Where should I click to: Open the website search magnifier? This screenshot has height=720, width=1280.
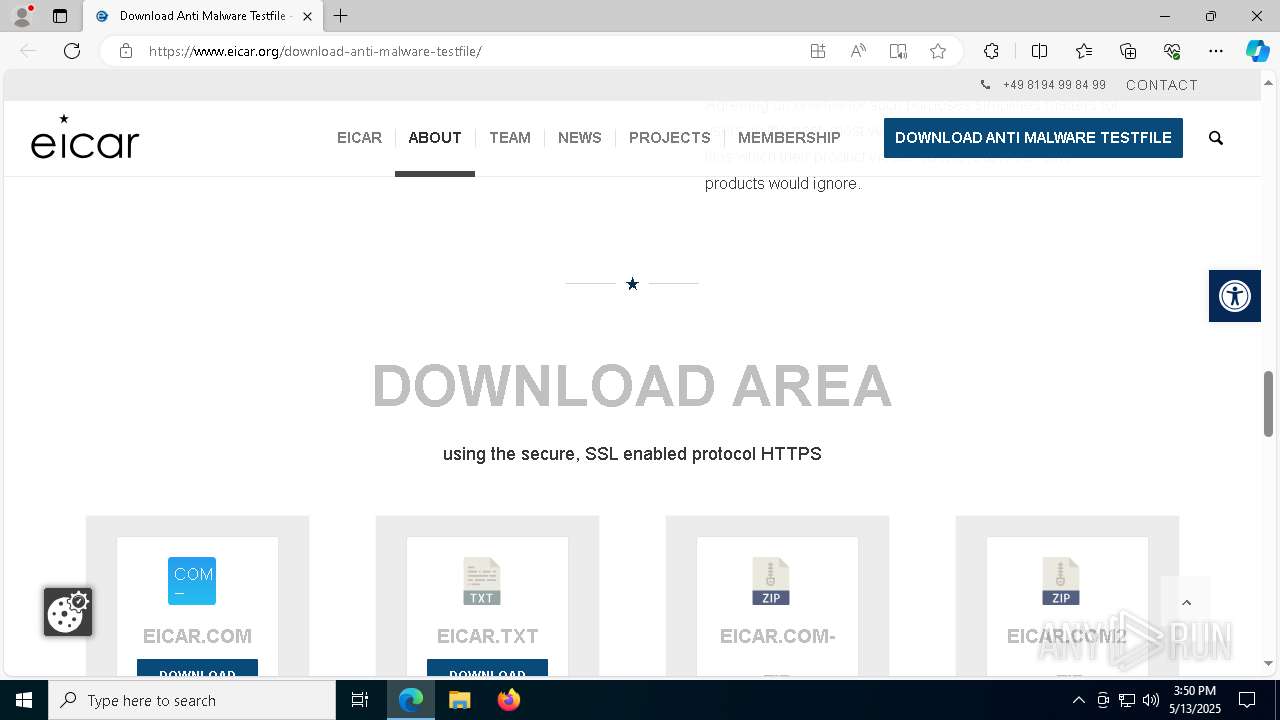pos(1216,138)
